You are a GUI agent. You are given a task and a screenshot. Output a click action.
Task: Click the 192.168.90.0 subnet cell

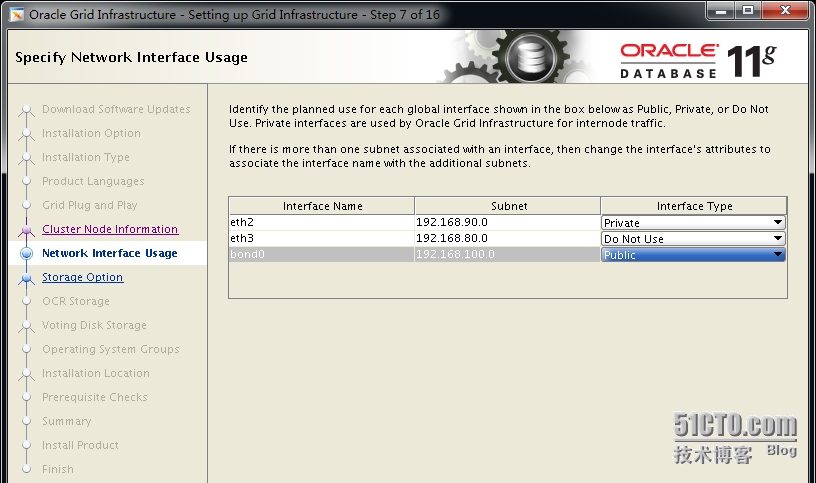point(507,222)
